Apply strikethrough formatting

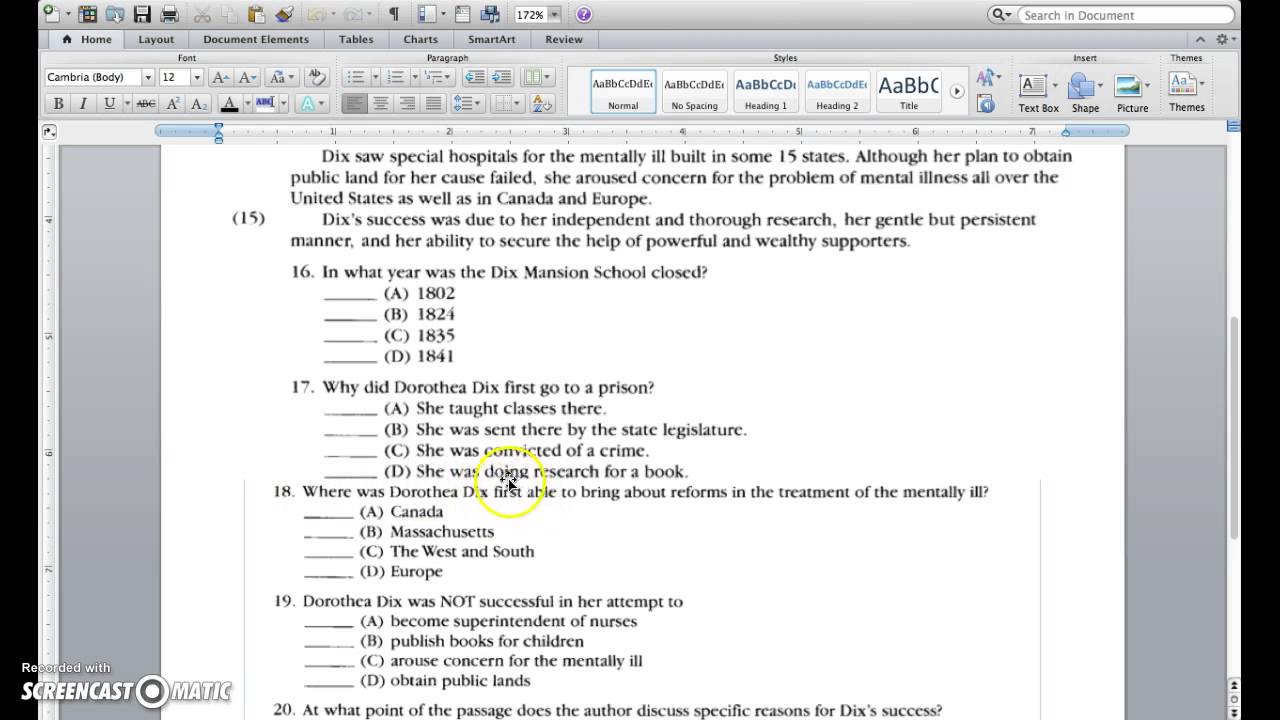click(146, 103)
